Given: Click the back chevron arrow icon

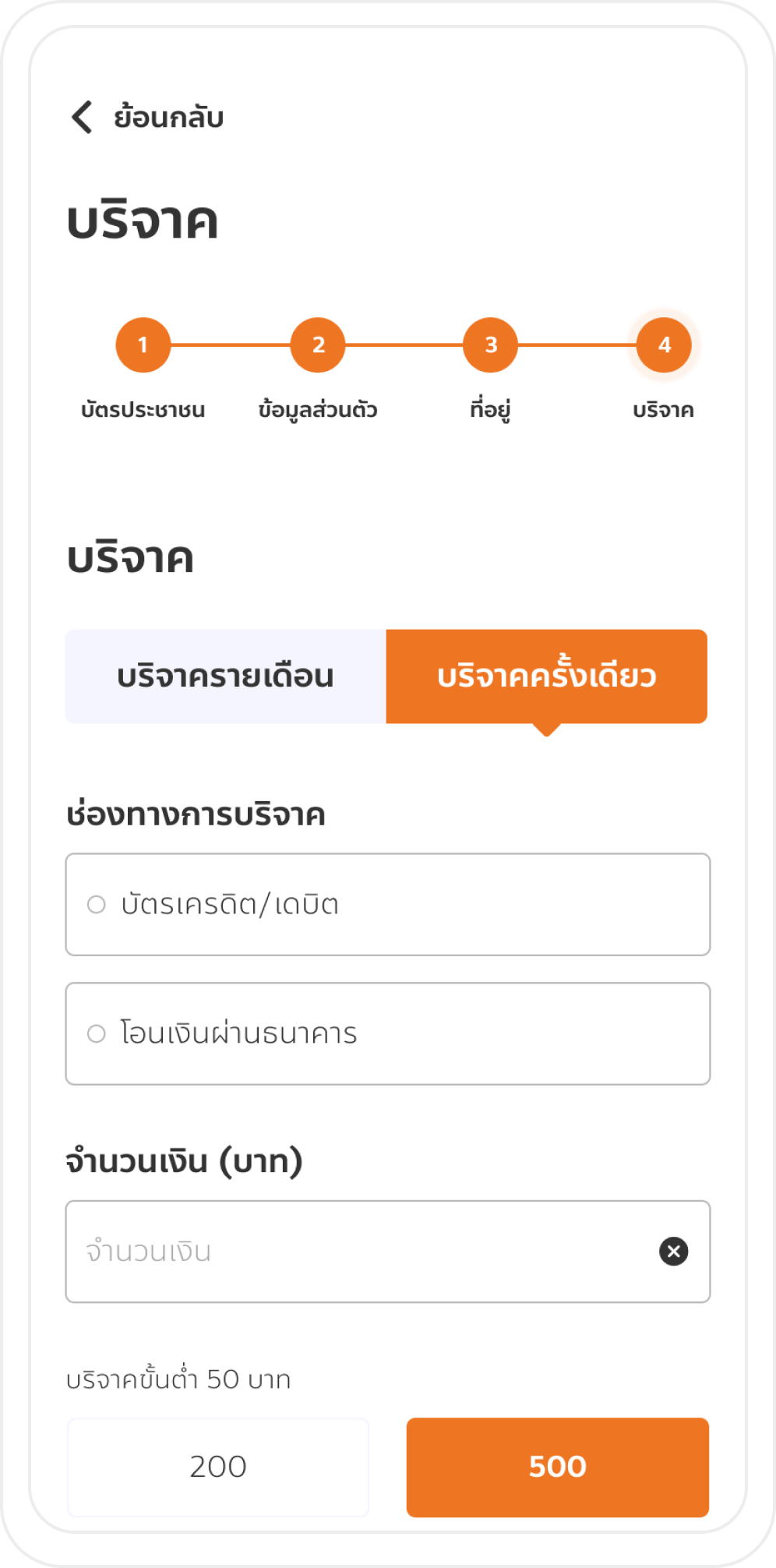Looking at the screenshot, I should coord(82,117).
